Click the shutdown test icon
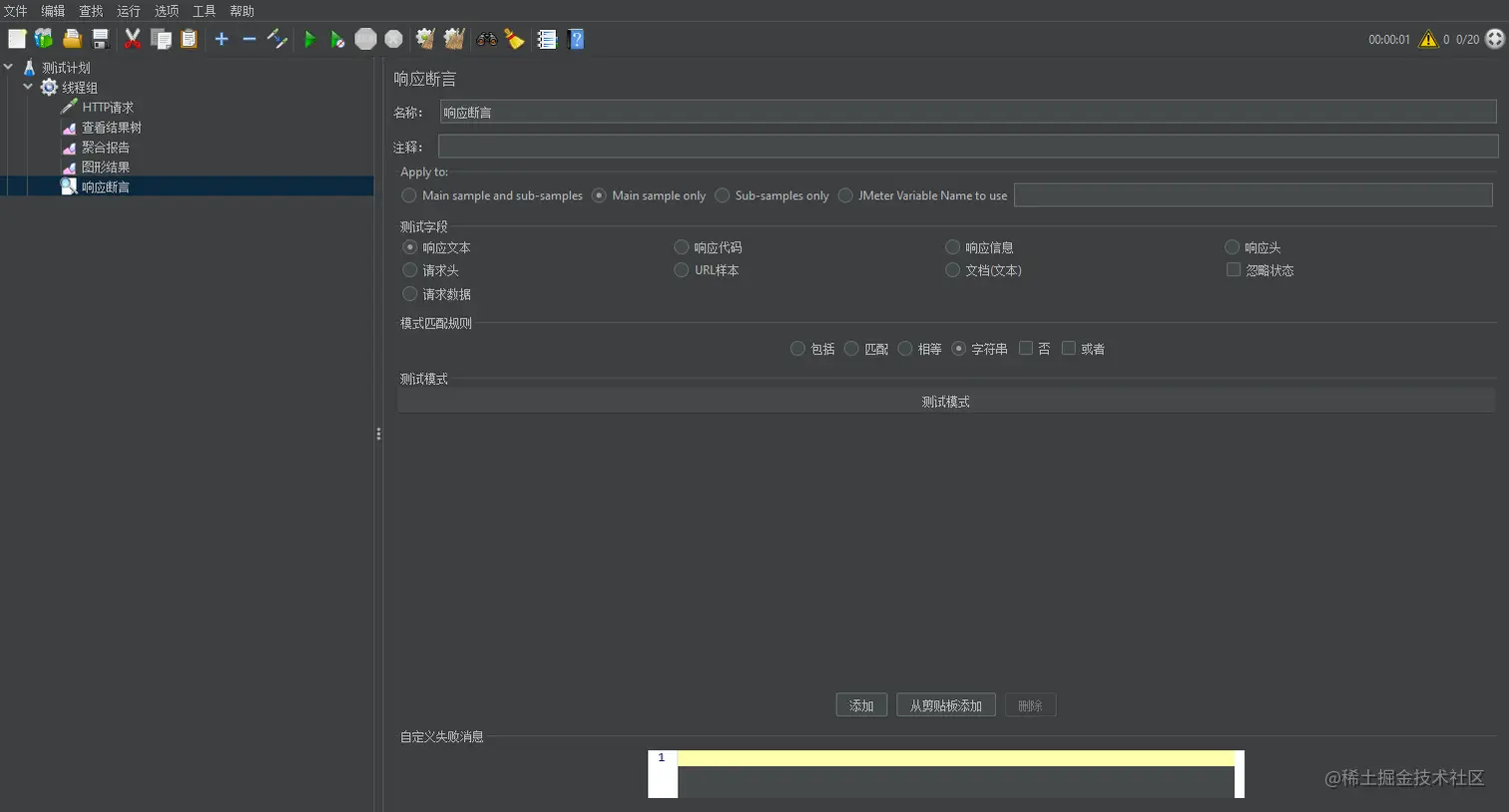 [x=394, y=39]
